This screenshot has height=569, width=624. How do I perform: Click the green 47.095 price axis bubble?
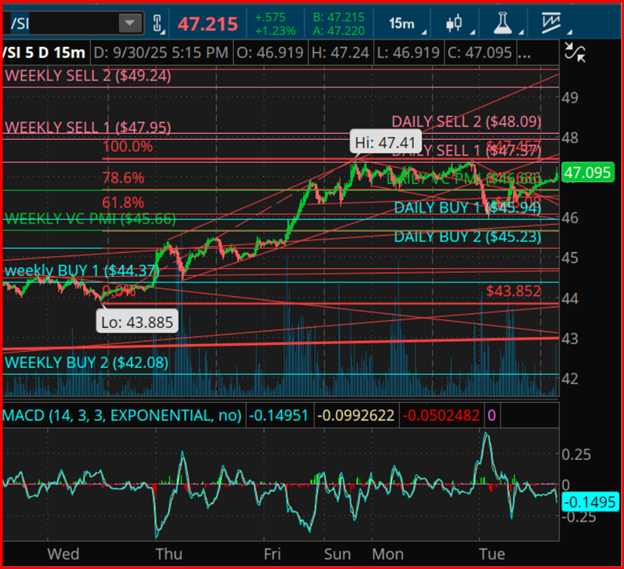587,174
